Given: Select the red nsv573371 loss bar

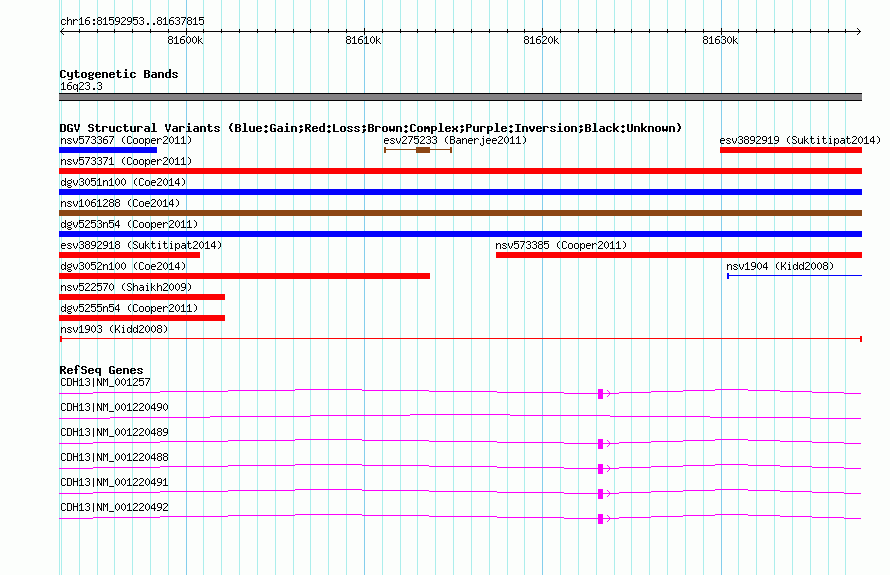Looking at the screenshot, I should [x=460, y=171].
